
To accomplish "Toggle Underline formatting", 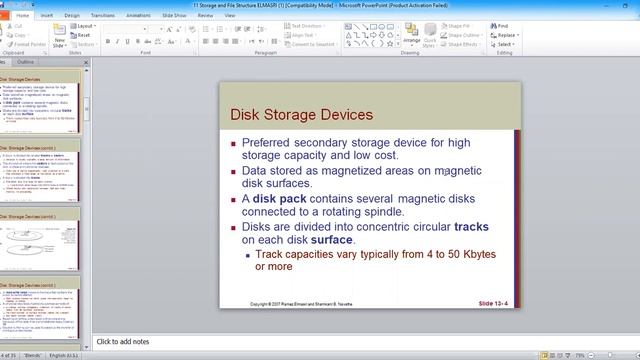I will [x=127, y=41].
